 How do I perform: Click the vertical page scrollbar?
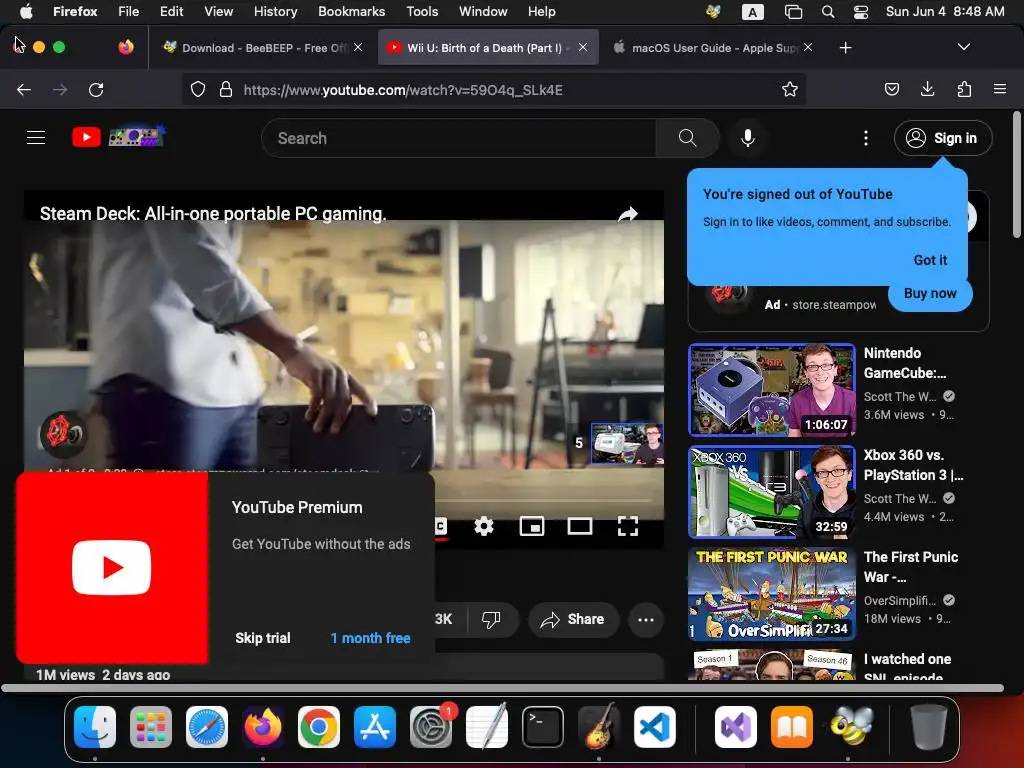pyautogui.click(x=1016, y=175)
